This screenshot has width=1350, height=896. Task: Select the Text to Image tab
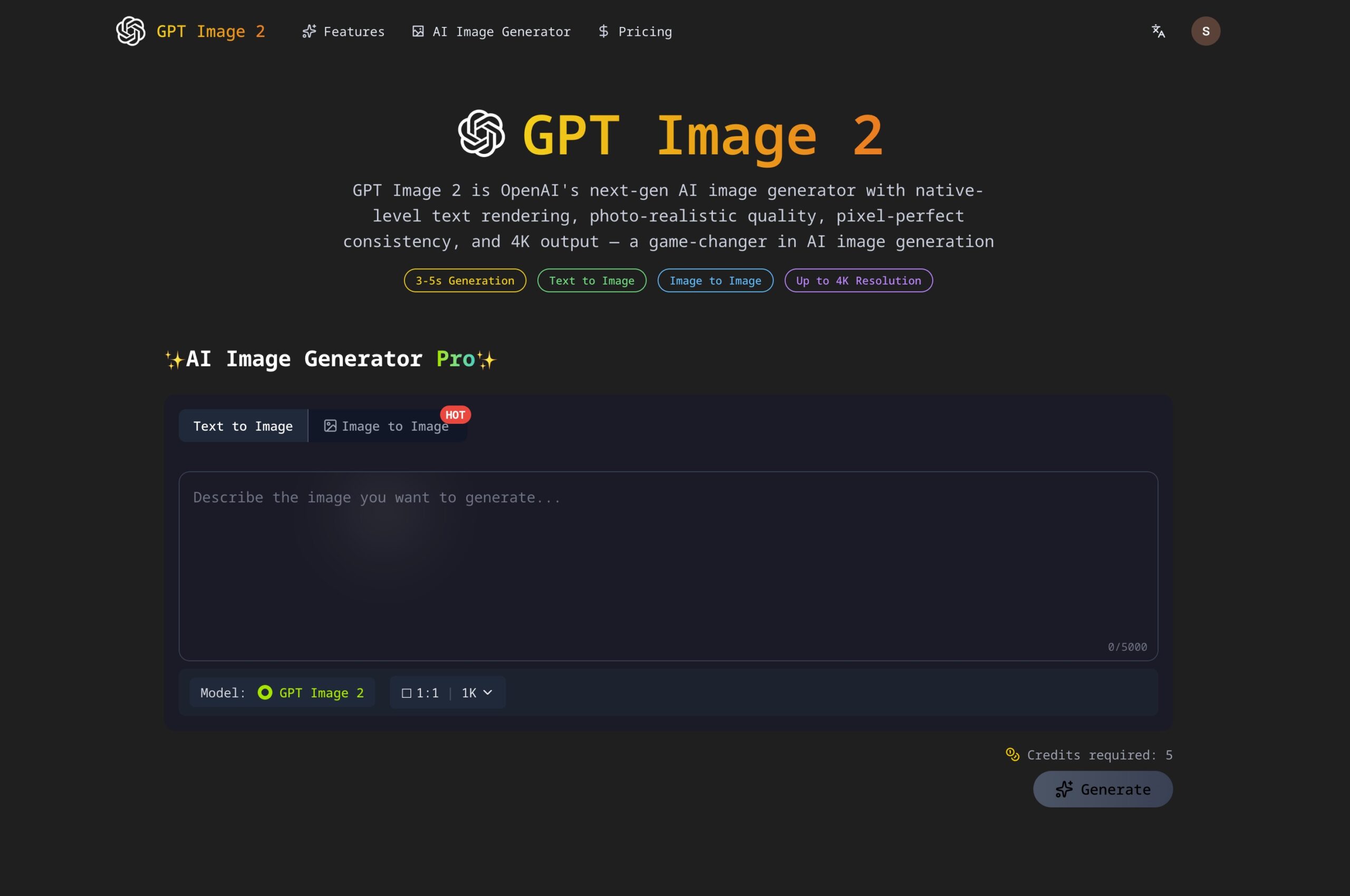tap(243, 426)
